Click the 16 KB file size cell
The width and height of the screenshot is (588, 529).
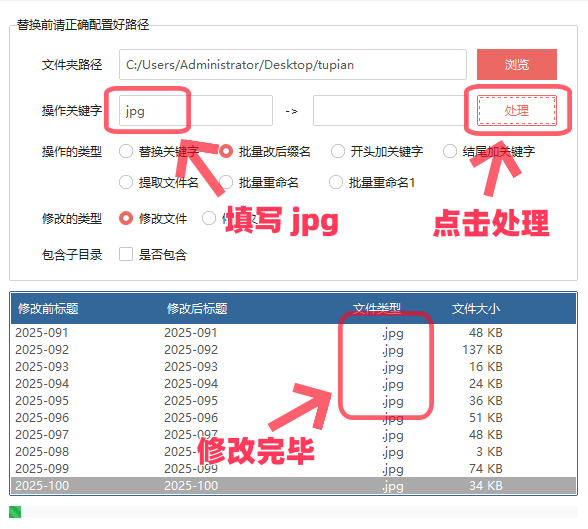pyautogui.click(x=486, y=366)
